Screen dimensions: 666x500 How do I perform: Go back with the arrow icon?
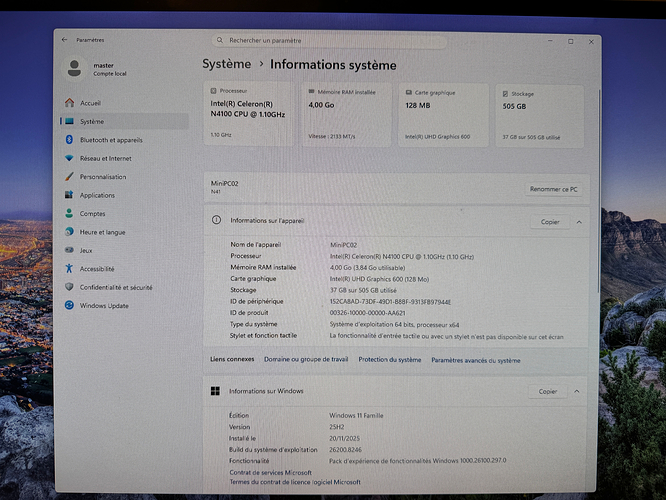pyautogui.click(x=64, y=40)
